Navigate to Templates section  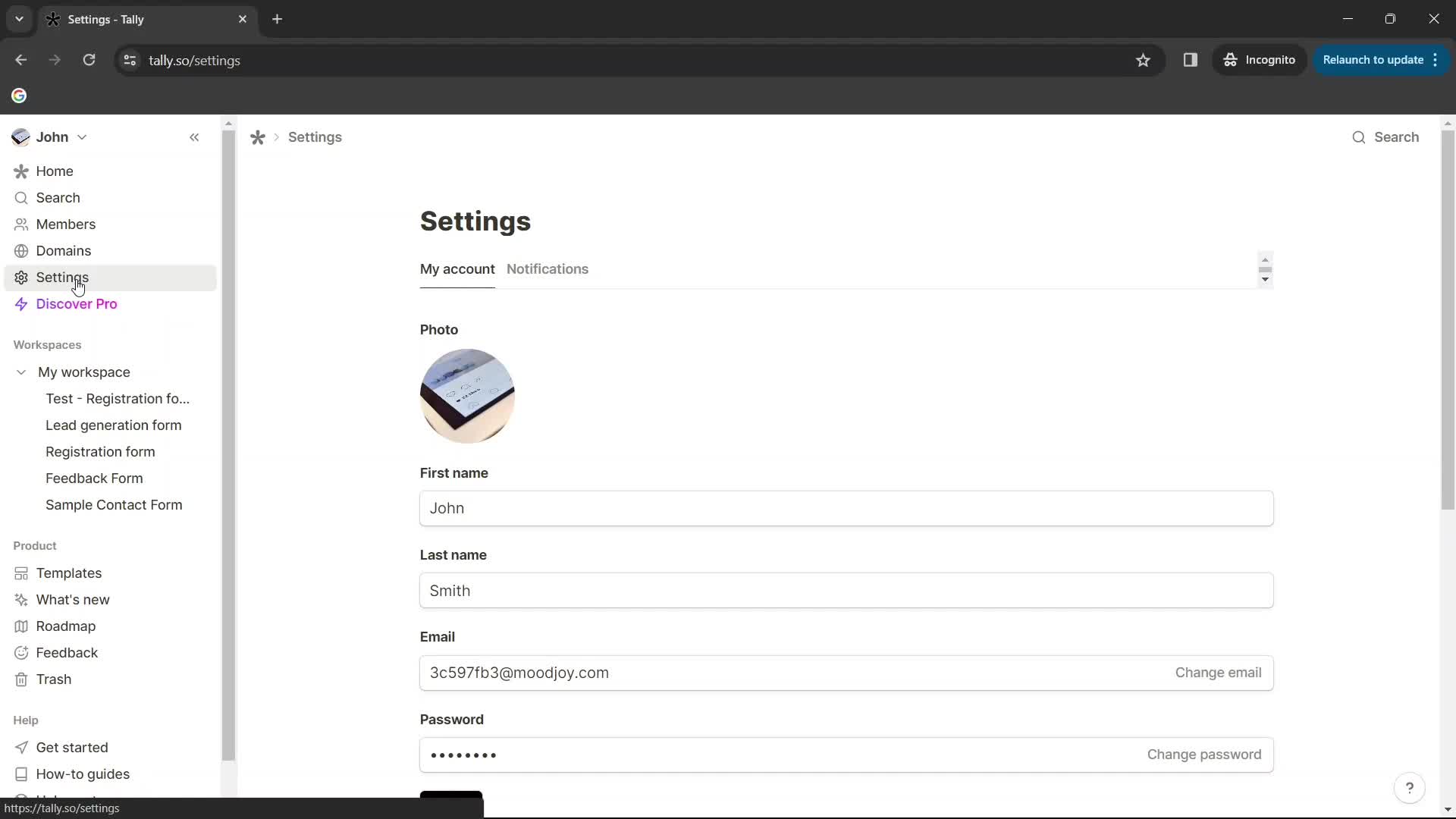coord(69,572)
